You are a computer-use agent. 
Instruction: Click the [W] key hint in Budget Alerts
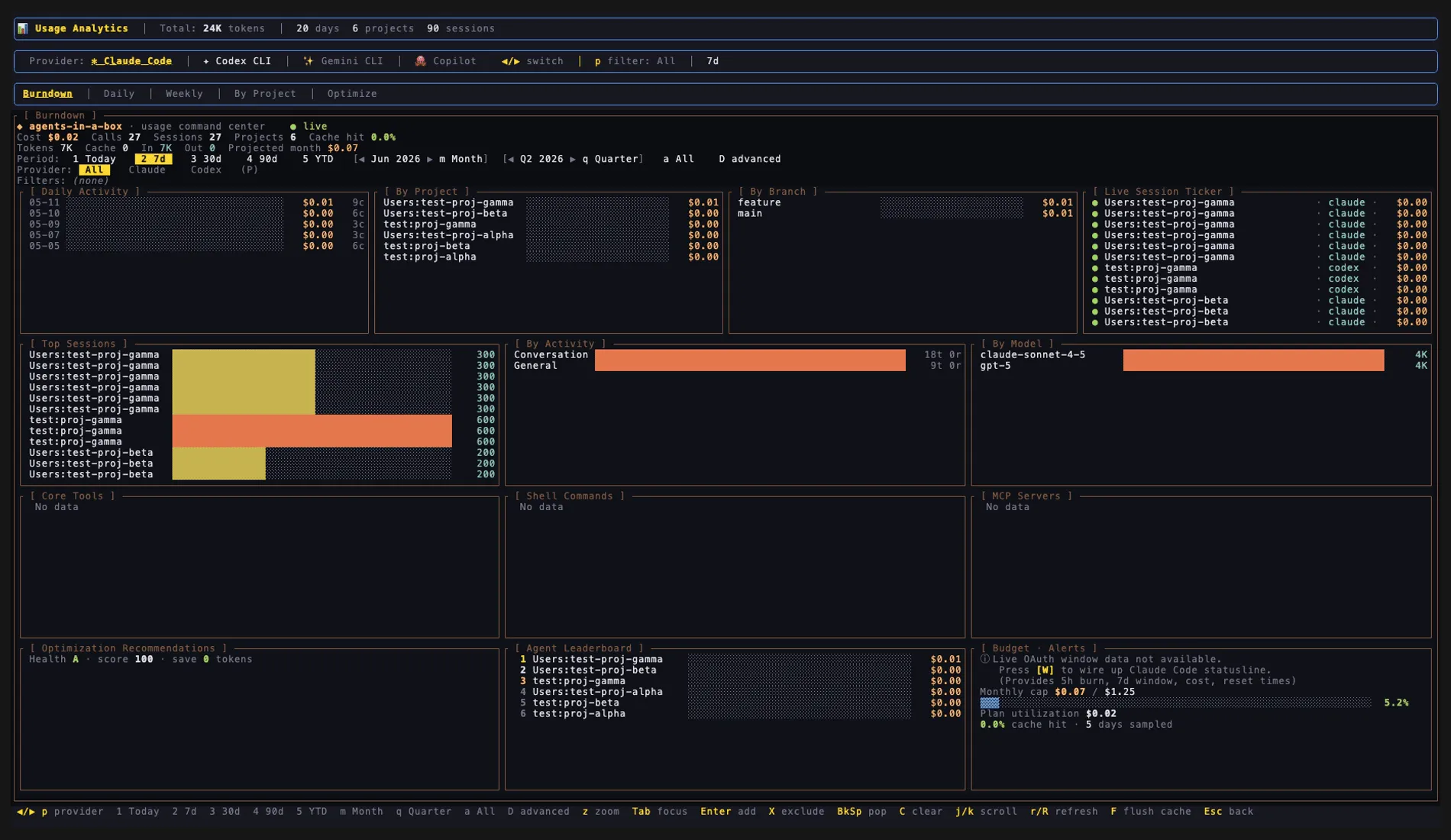point(1045,670)
